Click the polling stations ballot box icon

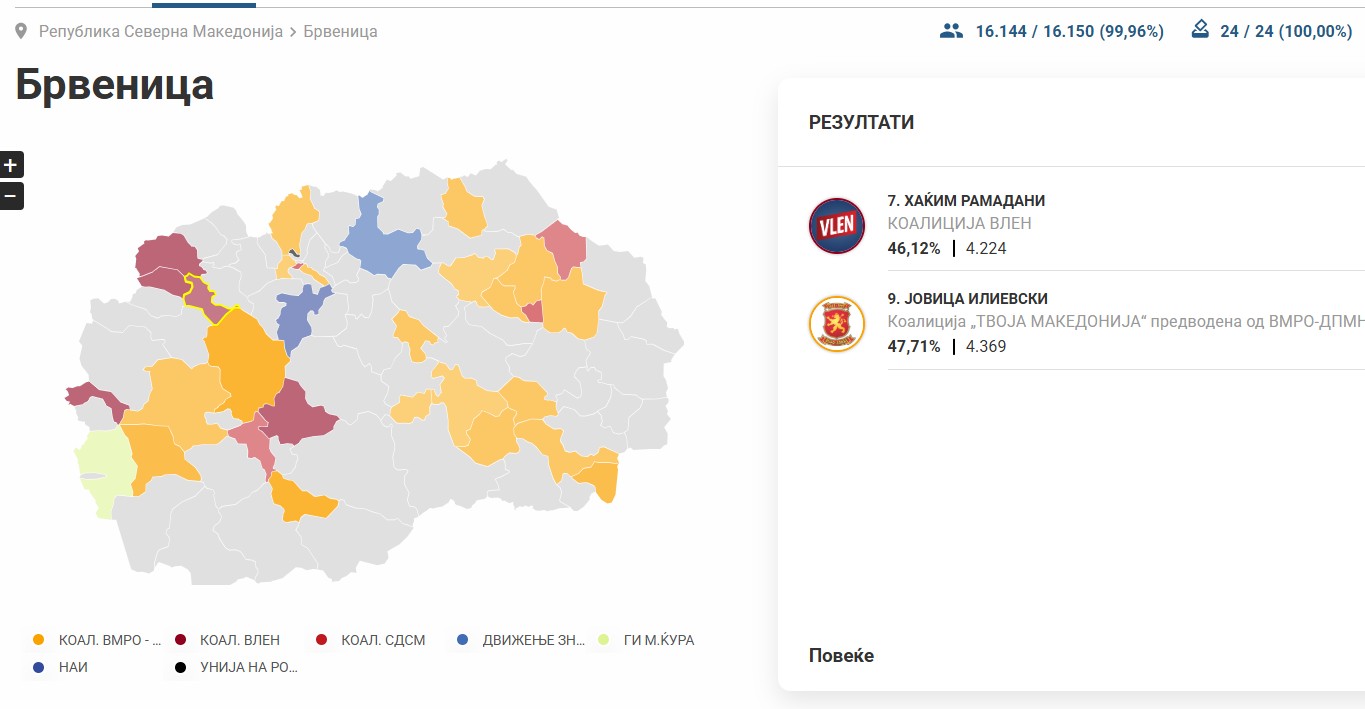(1201, 30)
